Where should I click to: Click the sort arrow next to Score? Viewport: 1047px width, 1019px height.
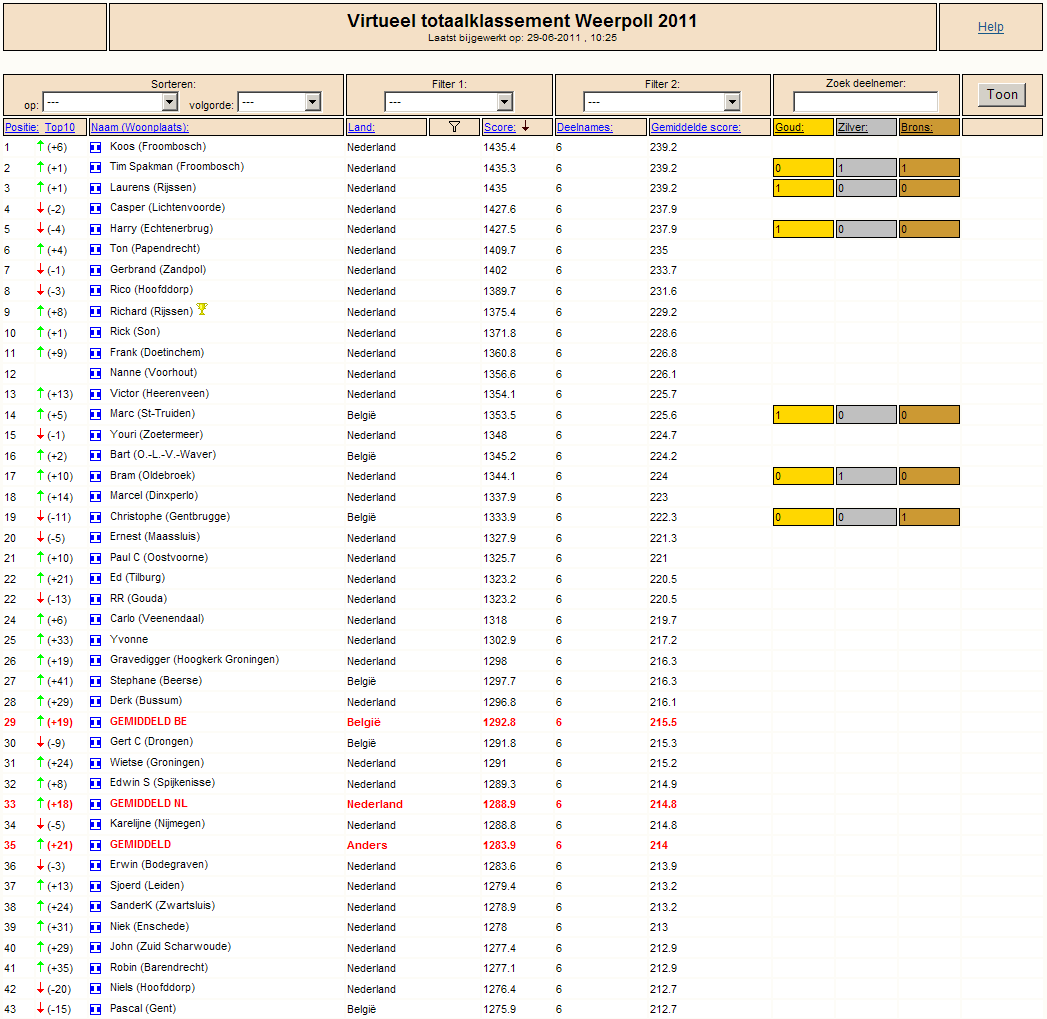click(x=525, y=127)
